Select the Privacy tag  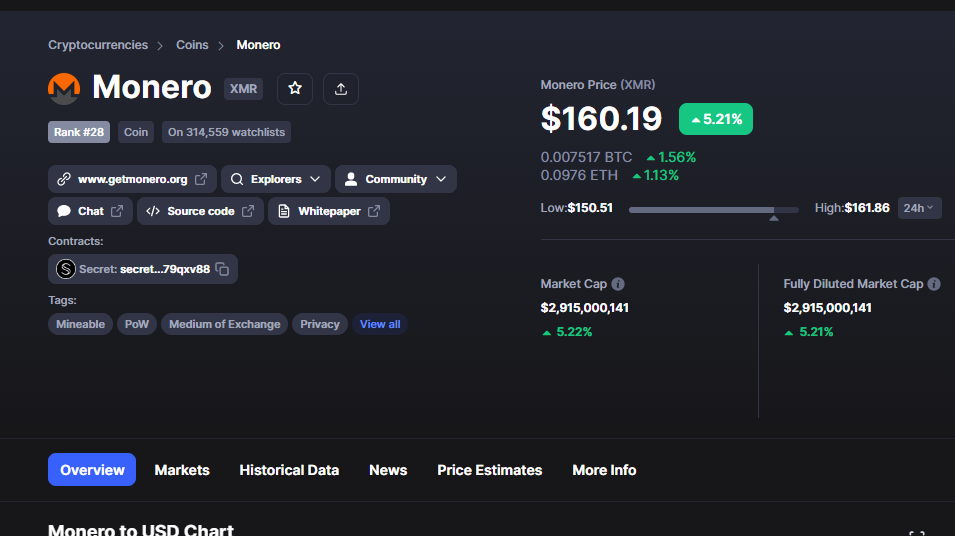[320, 324]
